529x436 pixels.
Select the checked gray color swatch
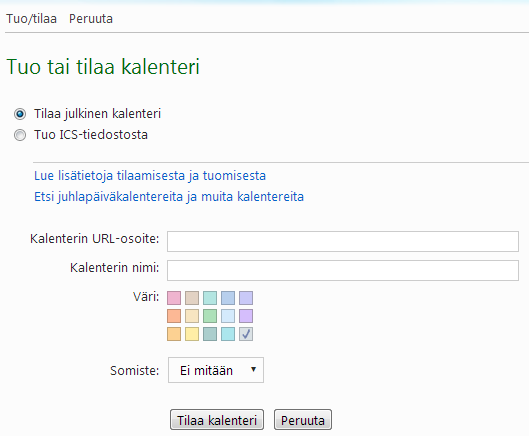click(x=246, y=334)
